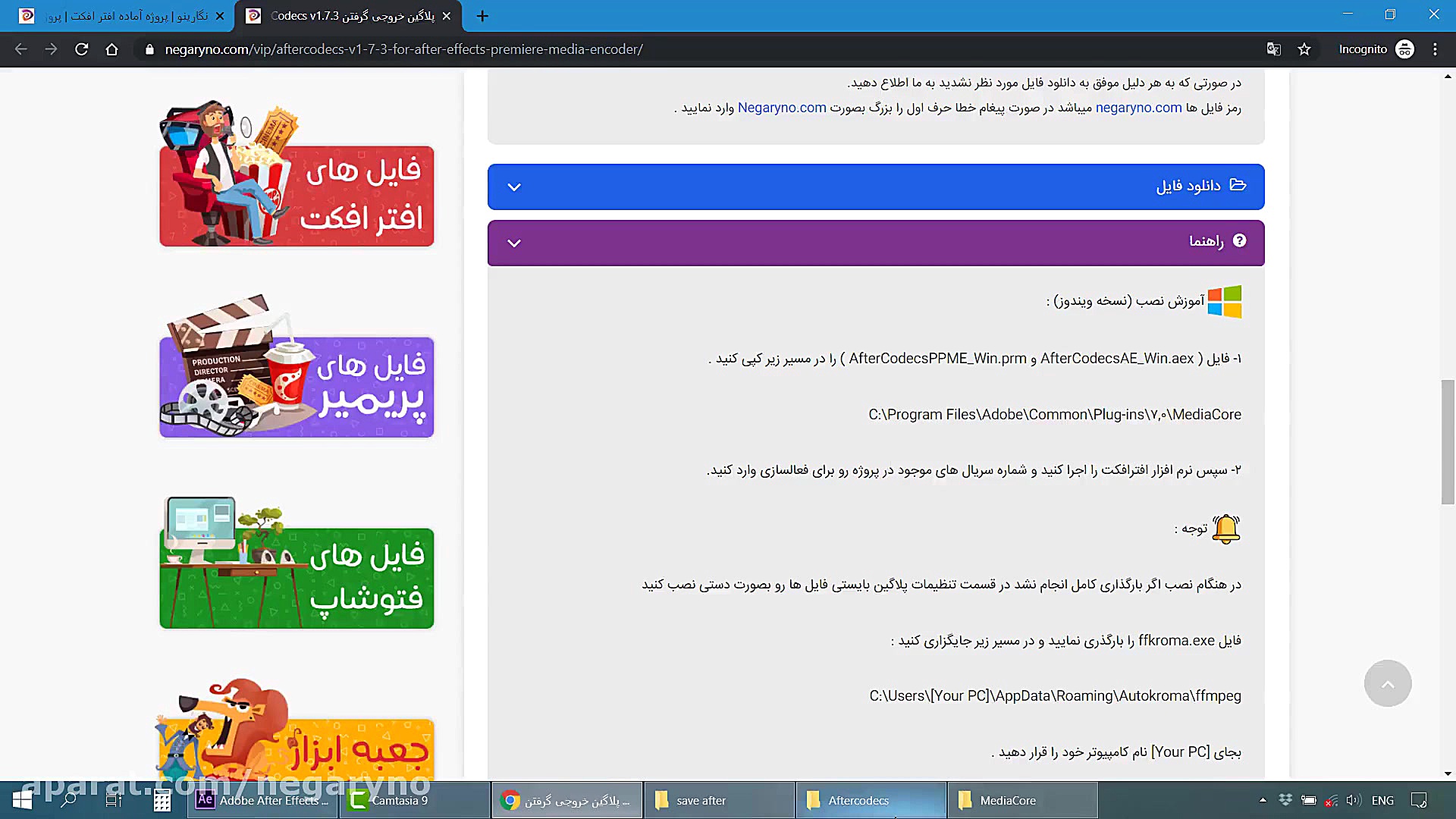
Task: Expand hidden icons in the system tray
Action: (x=1262, y=800)
